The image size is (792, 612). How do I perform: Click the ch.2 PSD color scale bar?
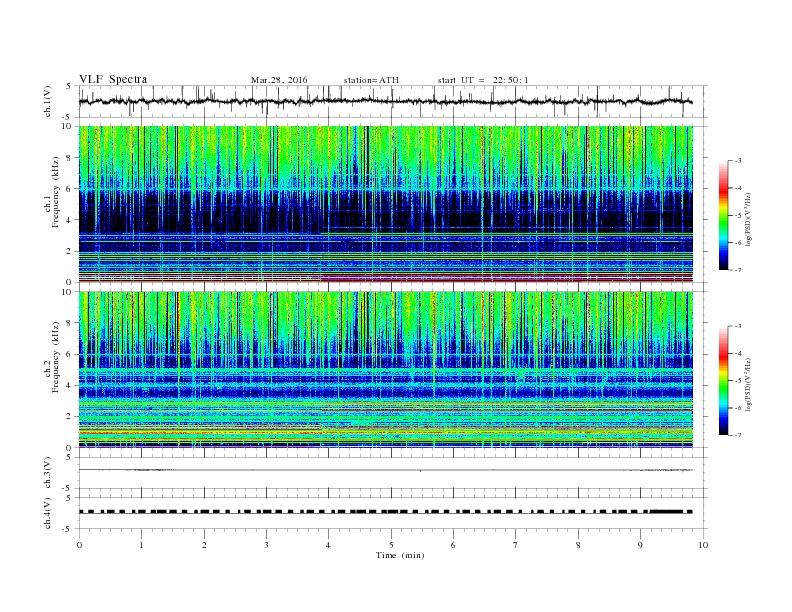(x=724, y=381)
